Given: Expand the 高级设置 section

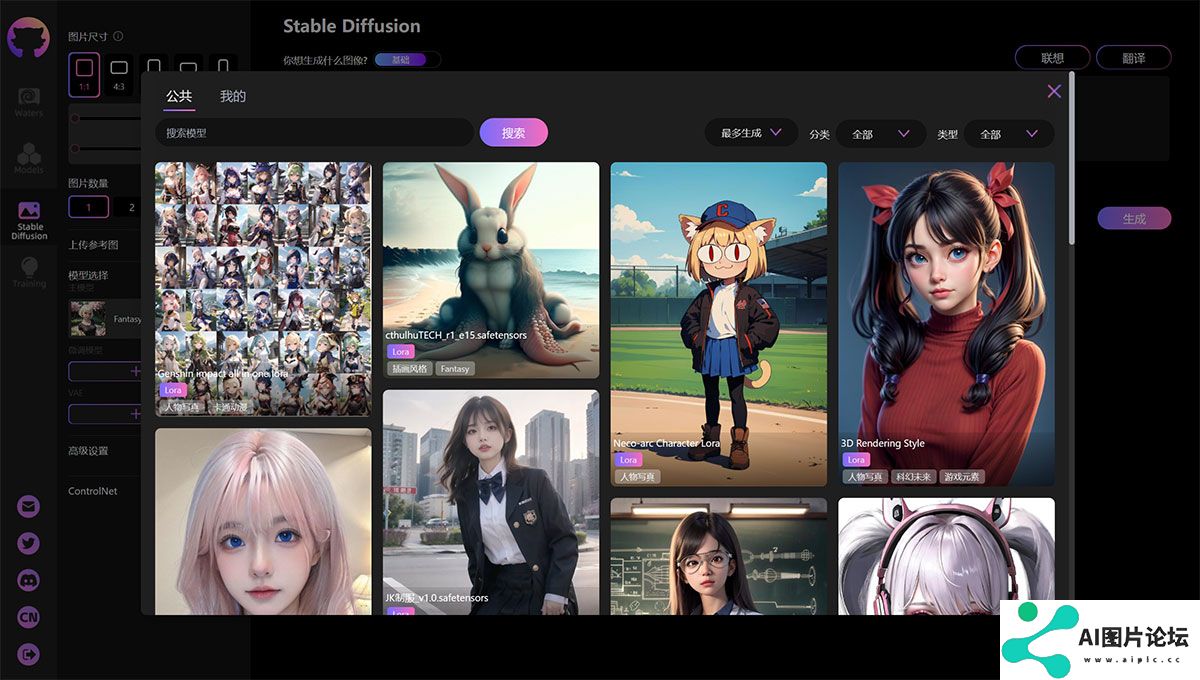Looking at the screenshot, I should (88, 451).
